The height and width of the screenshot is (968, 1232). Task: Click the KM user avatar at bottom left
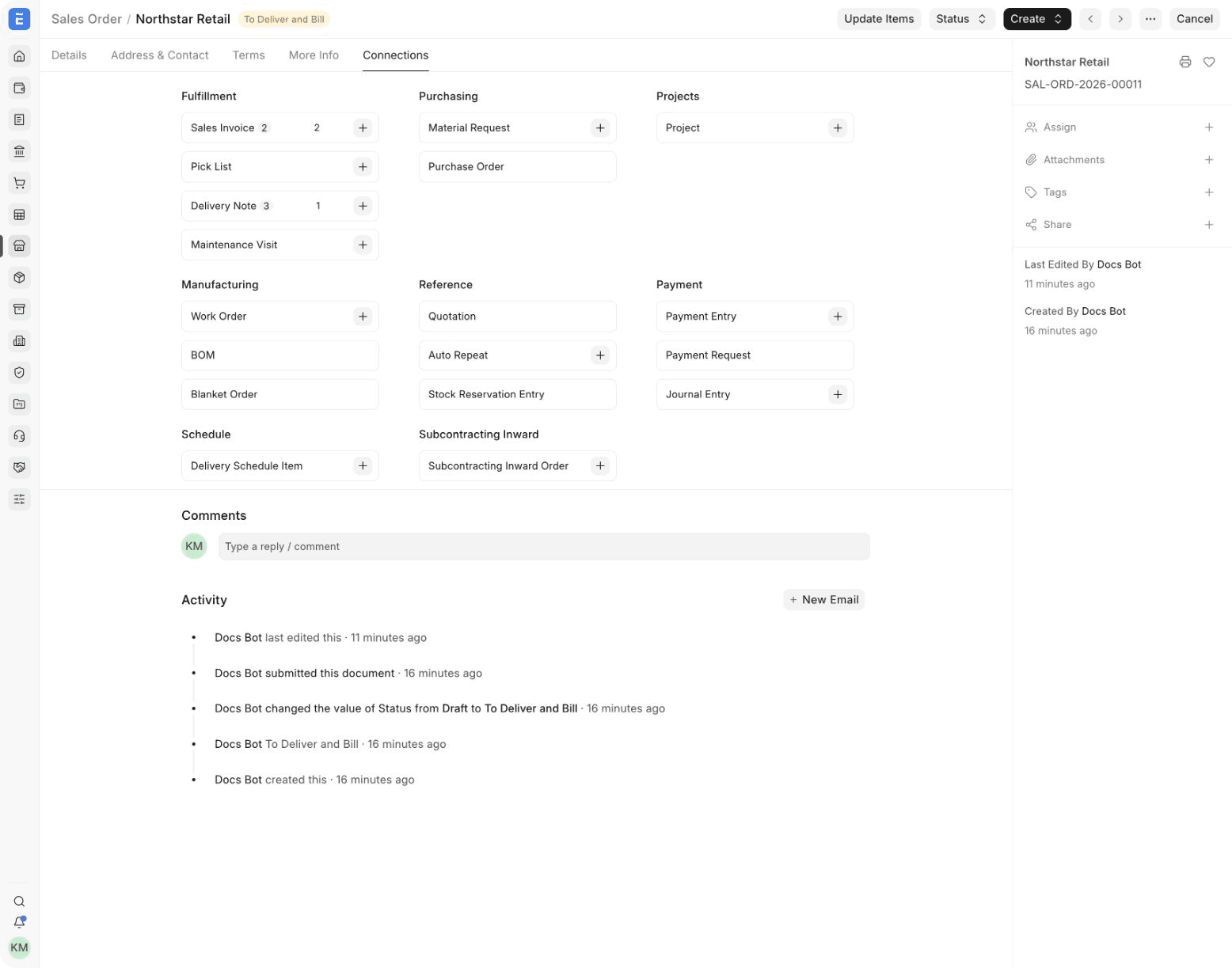point(19,947)
